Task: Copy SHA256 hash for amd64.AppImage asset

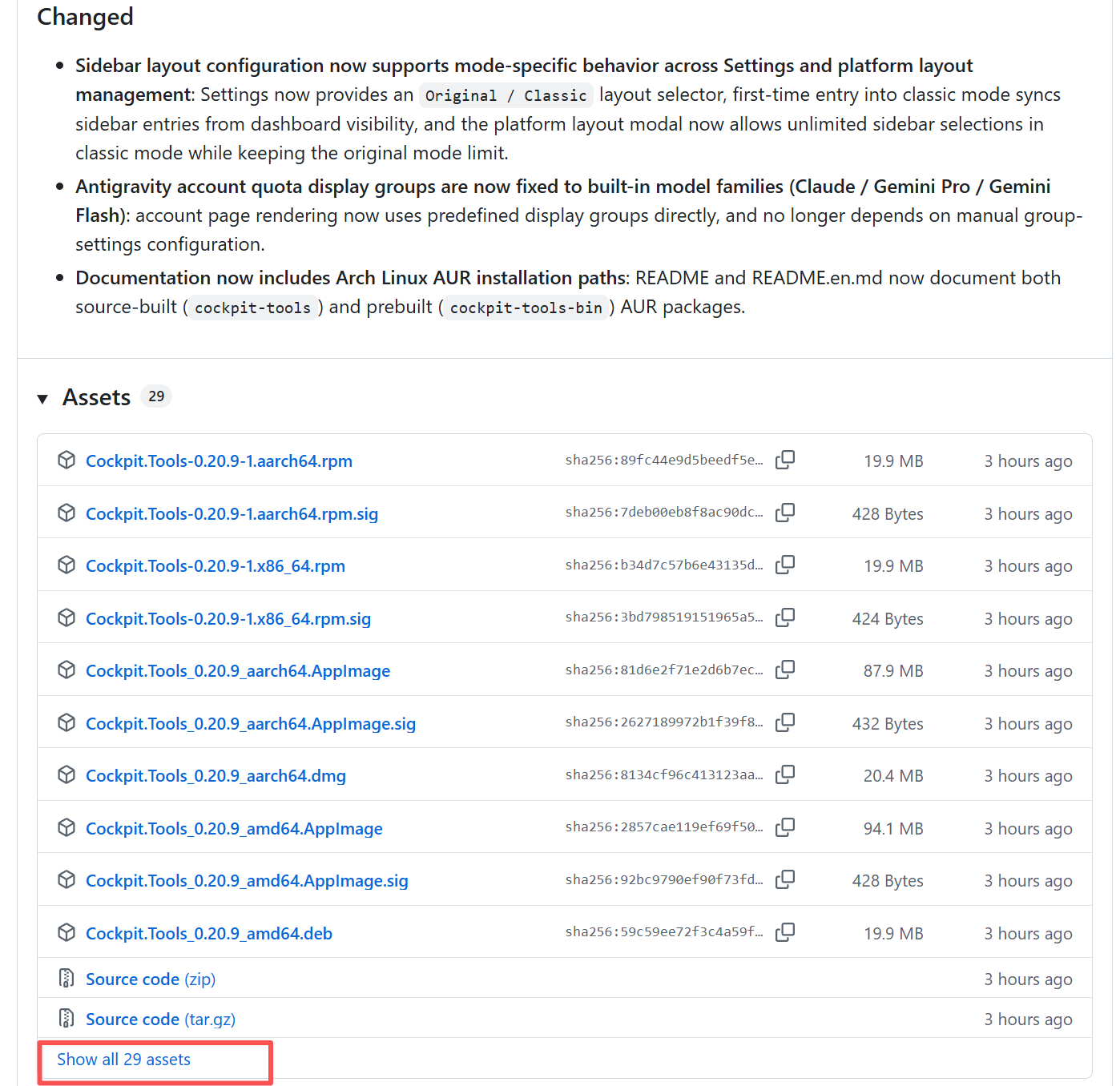Action: (785, 827)
